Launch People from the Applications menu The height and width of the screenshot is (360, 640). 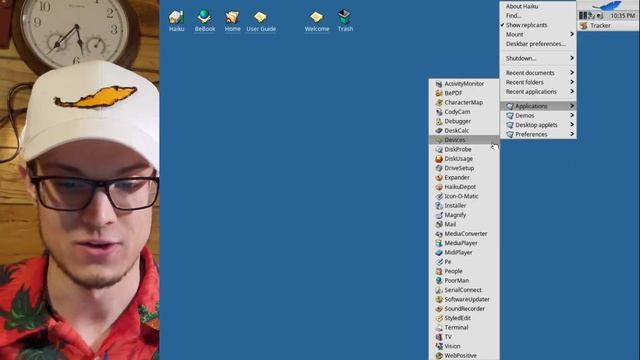(x=464, y=271)
